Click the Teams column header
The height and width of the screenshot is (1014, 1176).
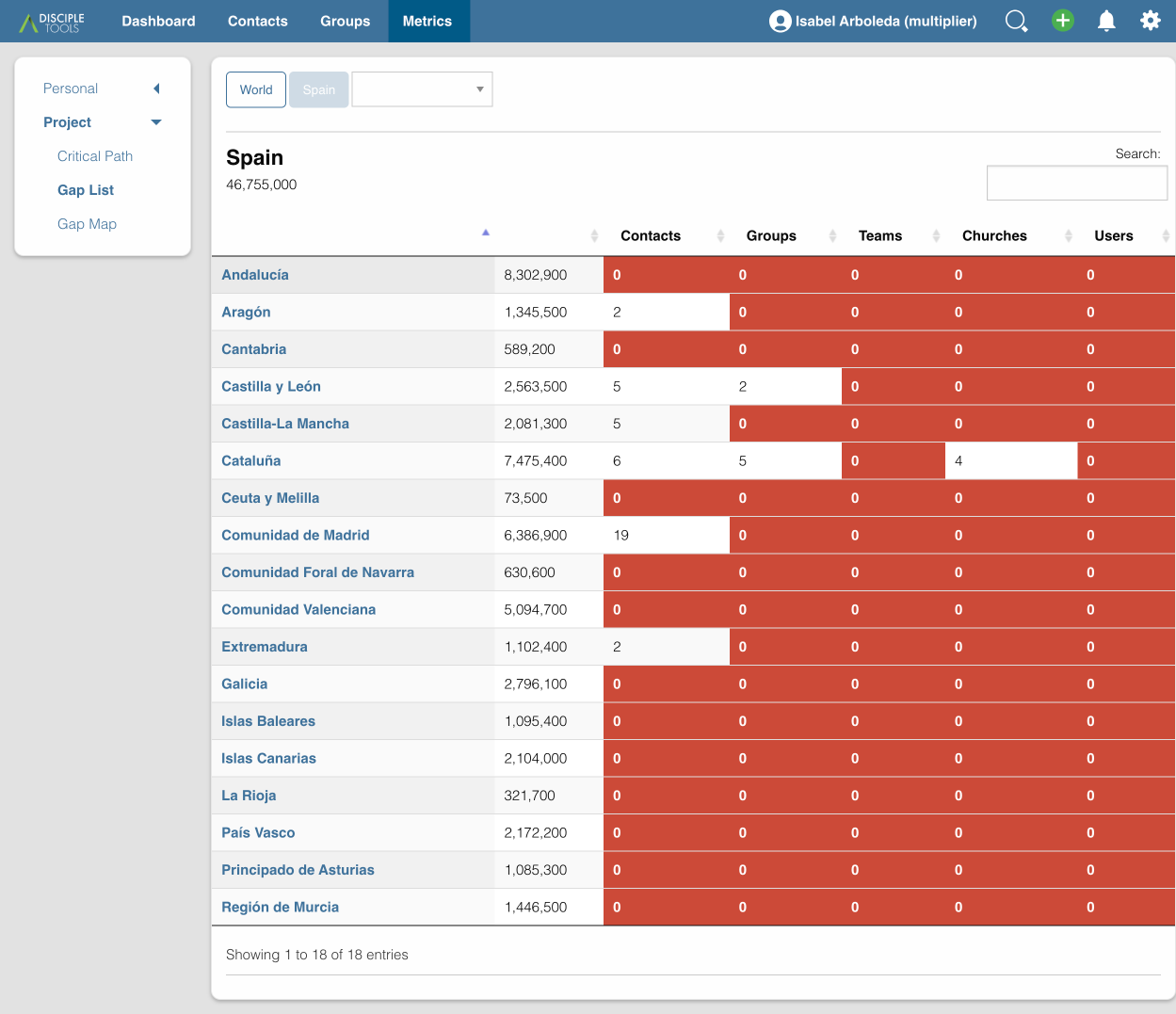tap(880, 236)
